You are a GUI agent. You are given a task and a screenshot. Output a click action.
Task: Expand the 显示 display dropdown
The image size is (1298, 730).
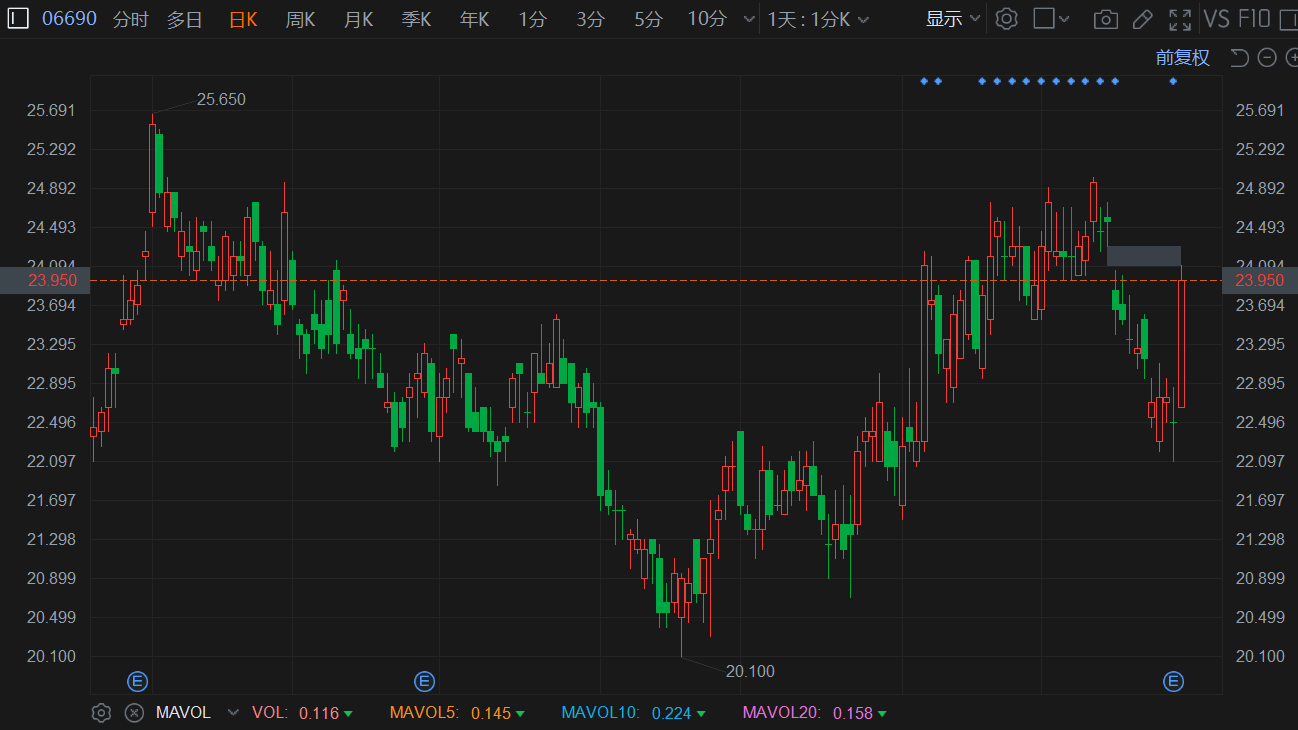[x=953, y=19]
